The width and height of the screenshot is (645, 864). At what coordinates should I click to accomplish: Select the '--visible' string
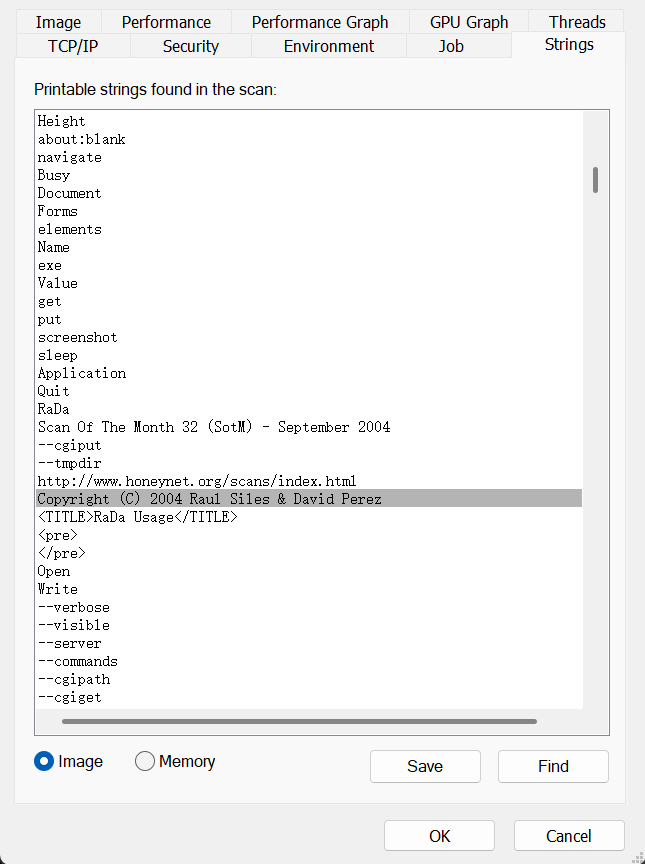pos(309,625)
